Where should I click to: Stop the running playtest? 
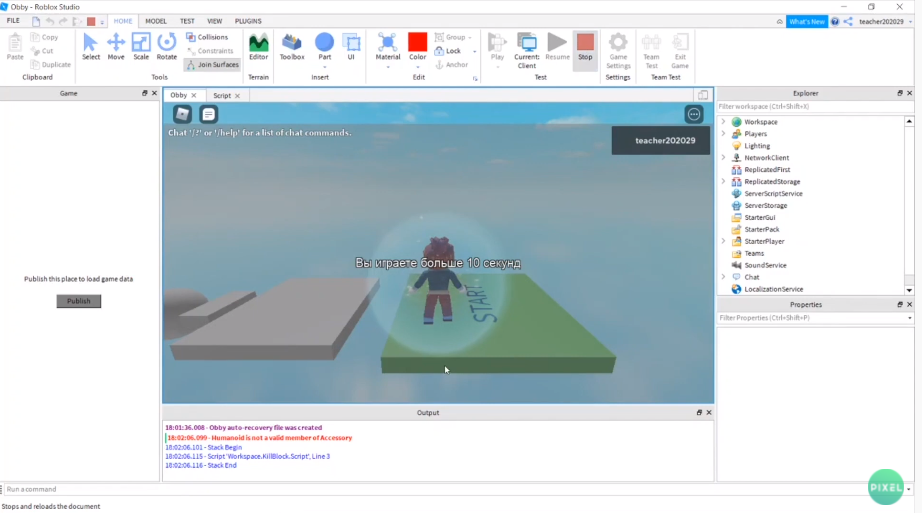(x=585, y=46)
